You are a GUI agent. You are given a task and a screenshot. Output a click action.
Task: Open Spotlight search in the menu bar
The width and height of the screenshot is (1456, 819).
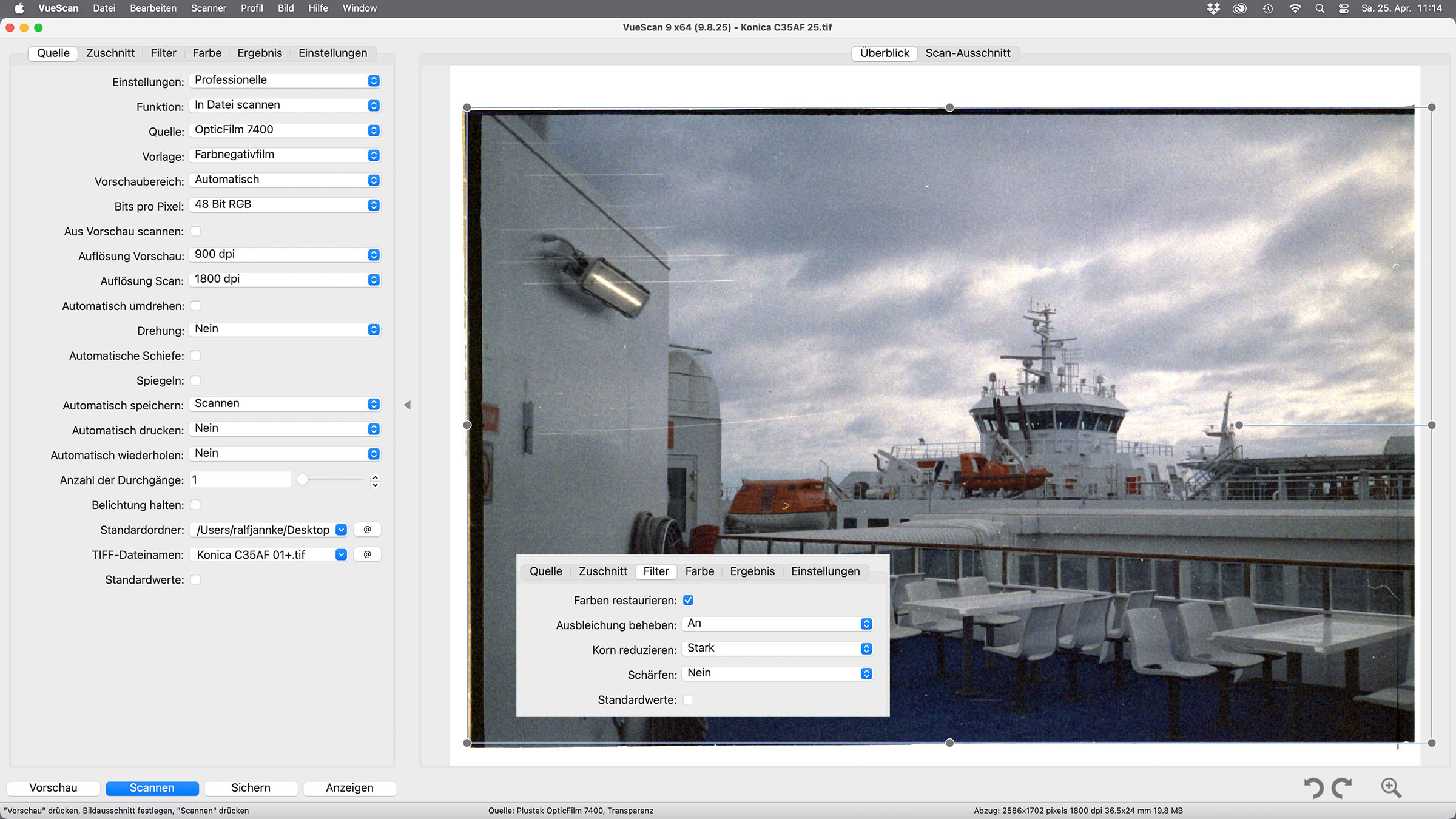(1319, 8)
